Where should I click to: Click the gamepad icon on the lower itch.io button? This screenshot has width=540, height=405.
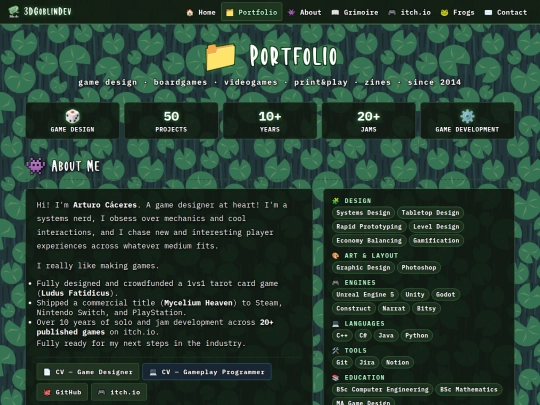pyautogui.click(x=102, y=392)
